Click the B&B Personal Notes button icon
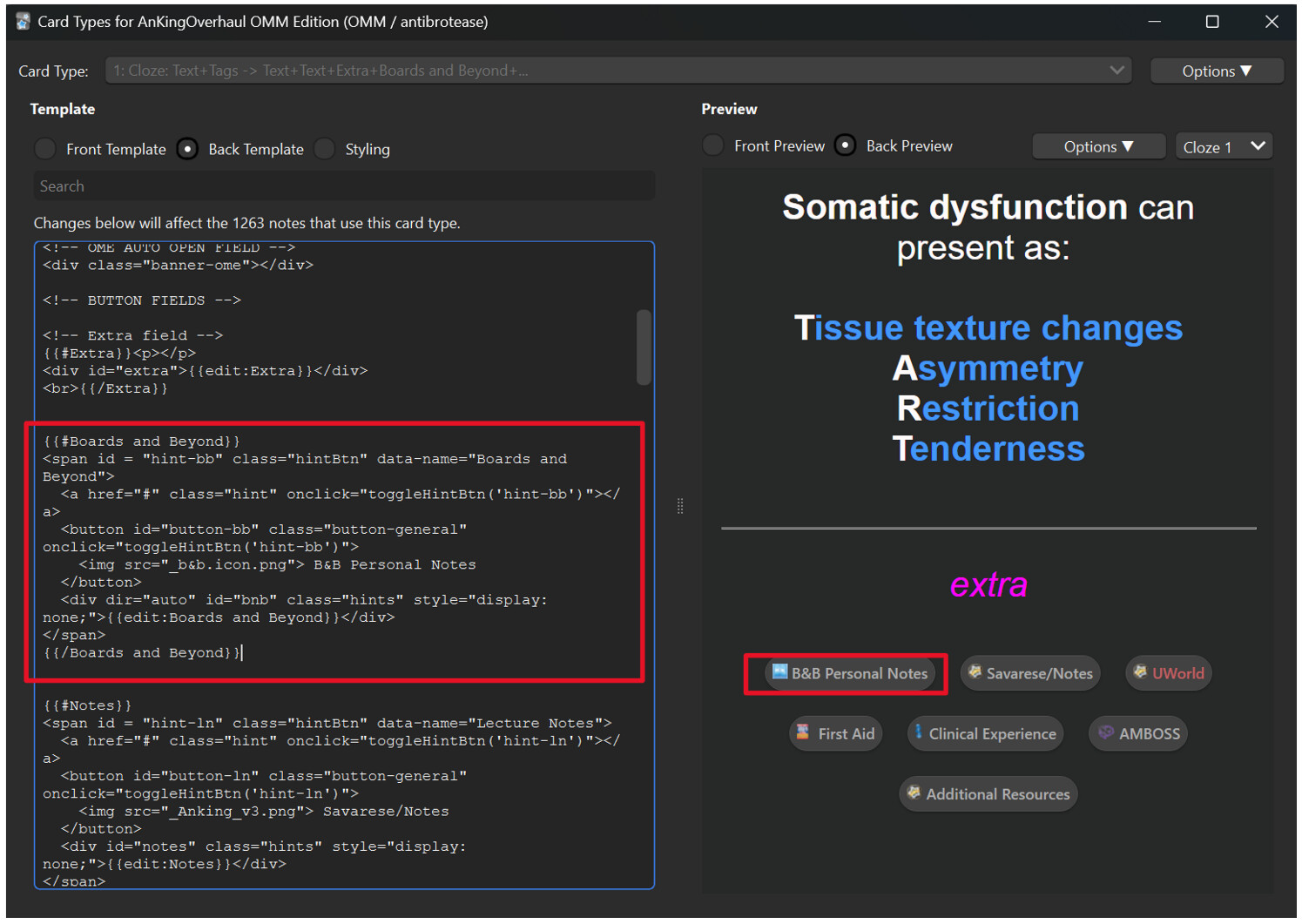This screenshot has width=1302, height=924. (779, 671)
